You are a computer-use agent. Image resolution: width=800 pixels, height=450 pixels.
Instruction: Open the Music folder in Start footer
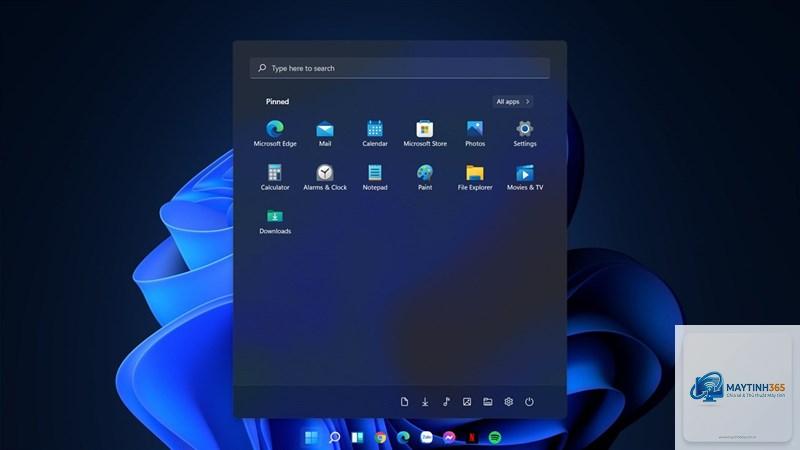click(x=446, y=402)
